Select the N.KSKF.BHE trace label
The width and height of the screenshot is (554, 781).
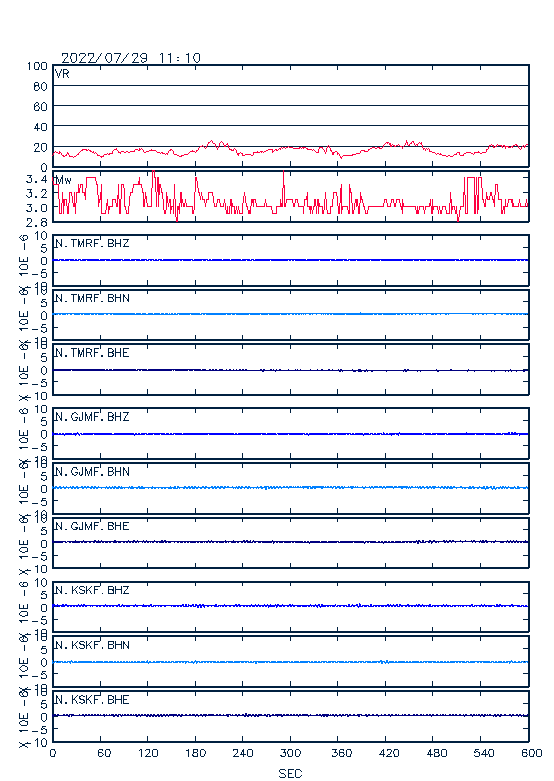tap(92, 699)
